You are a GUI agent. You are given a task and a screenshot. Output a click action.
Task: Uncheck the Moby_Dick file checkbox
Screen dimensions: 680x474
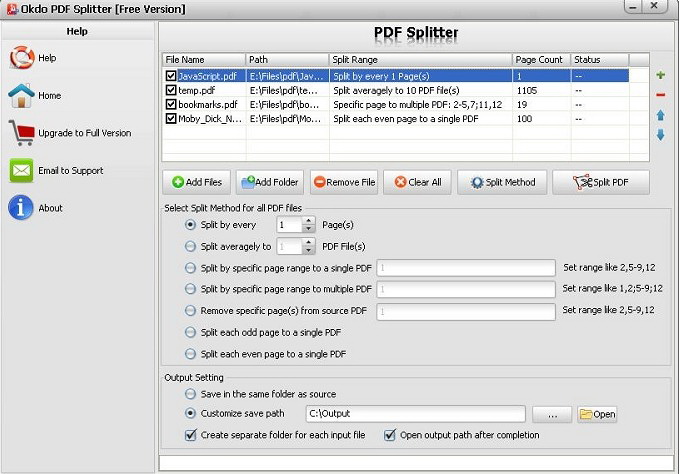(x=171, y=118)
